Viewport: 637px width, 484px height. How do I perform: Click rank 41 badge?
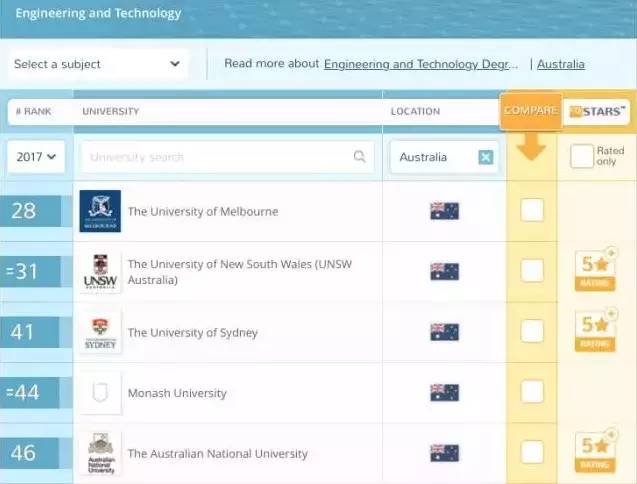coord(30,332)
